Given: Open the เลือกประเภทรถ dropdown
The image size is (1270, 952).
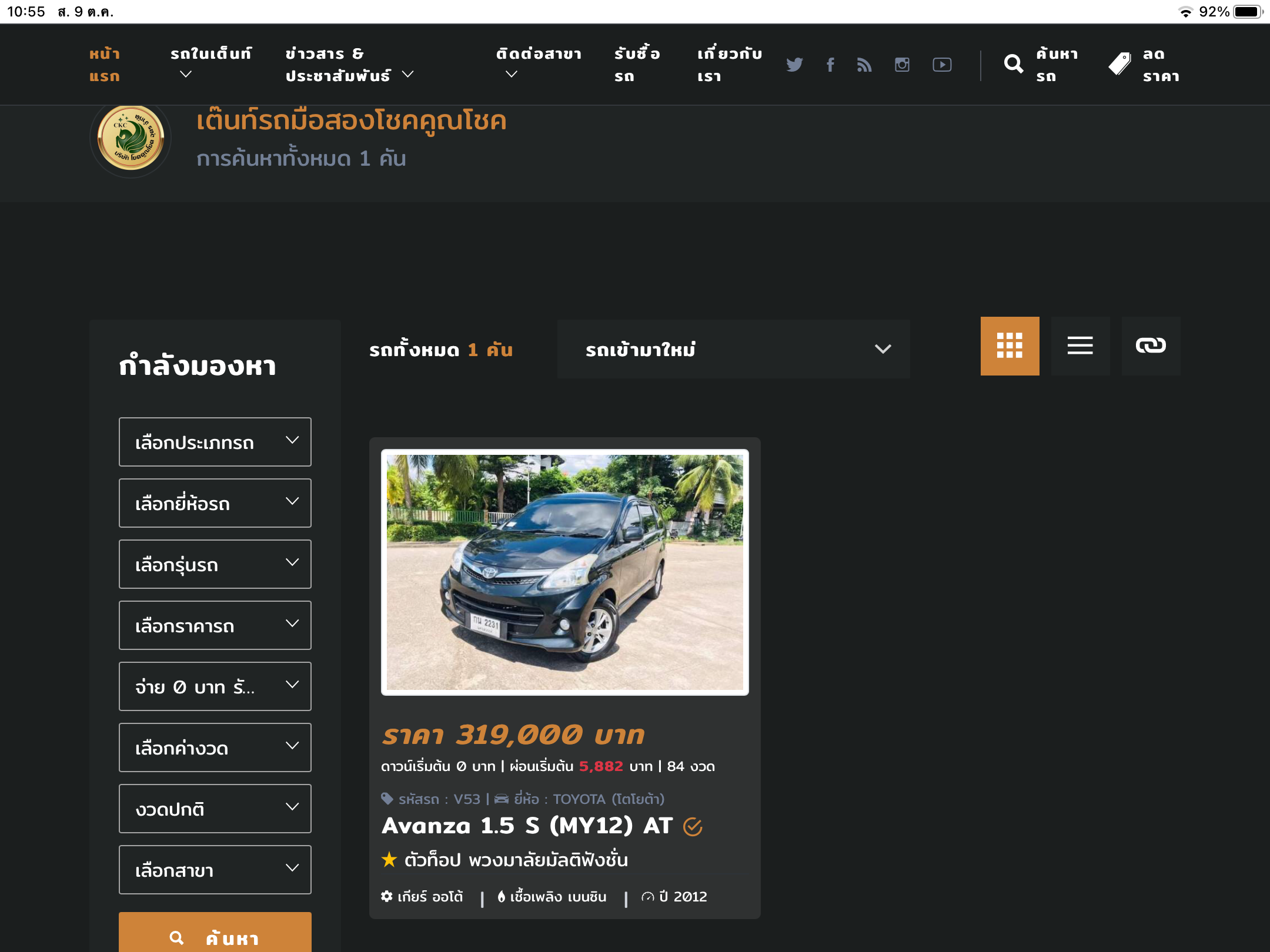Looking at the screenshot, I should (215, 442).
